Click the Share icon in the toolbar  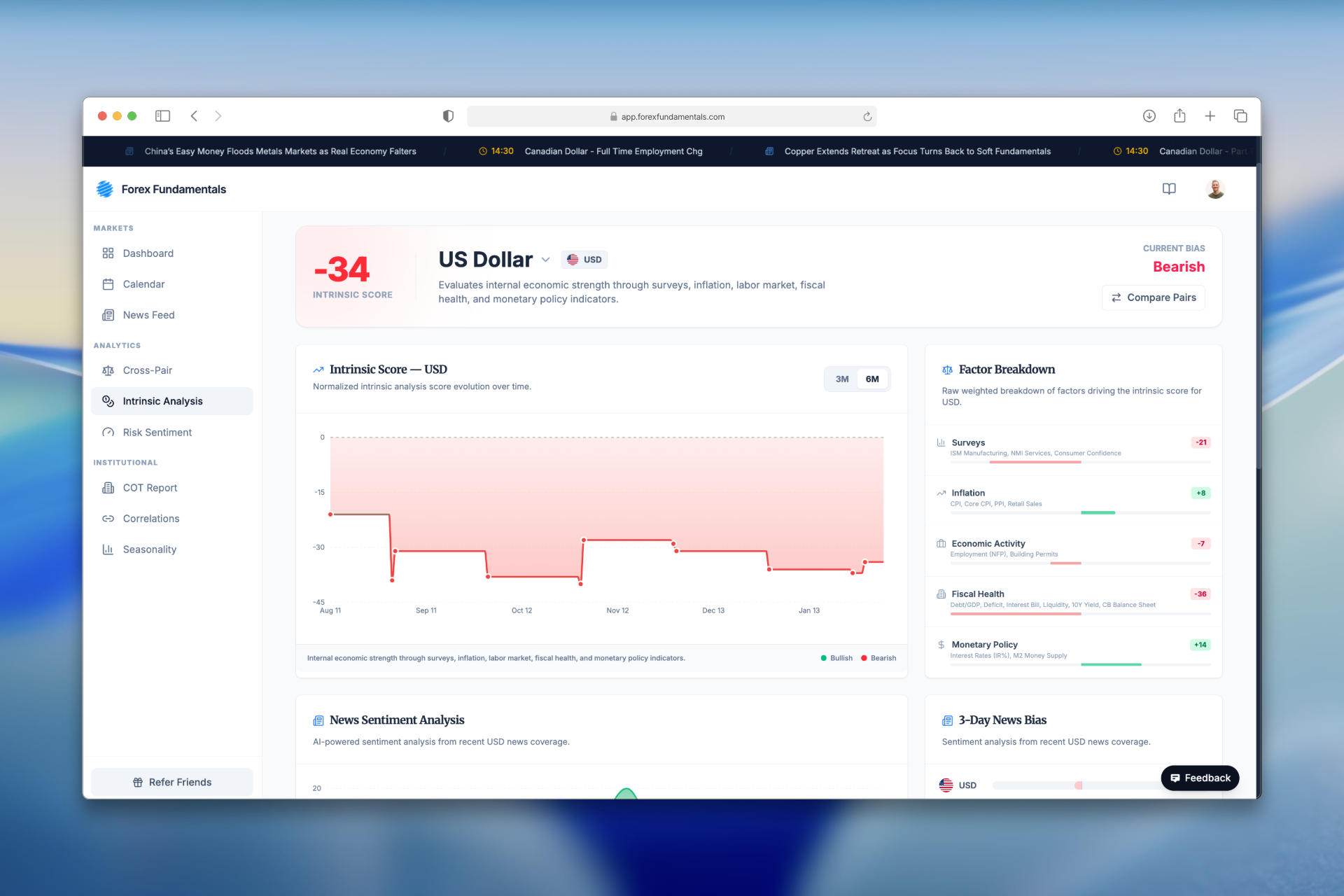tap(1179, 116)
